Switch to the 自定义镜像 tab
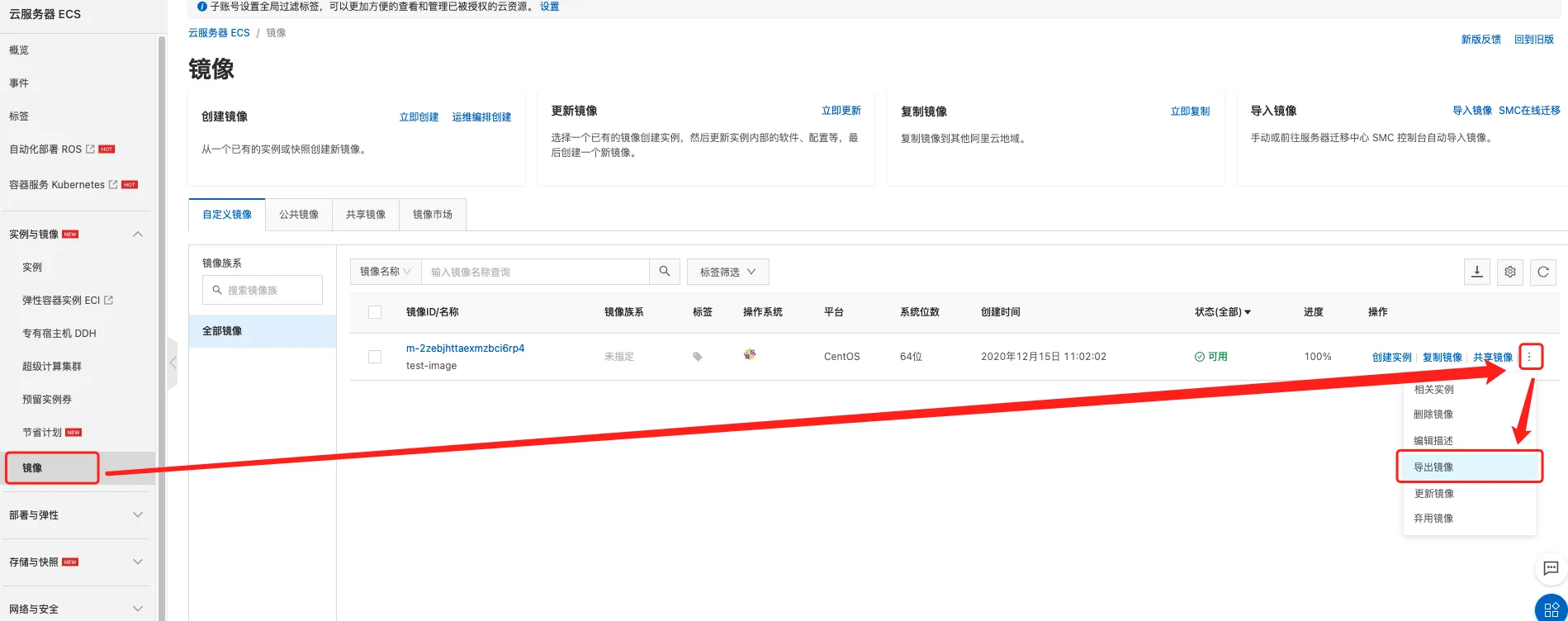 227,215
